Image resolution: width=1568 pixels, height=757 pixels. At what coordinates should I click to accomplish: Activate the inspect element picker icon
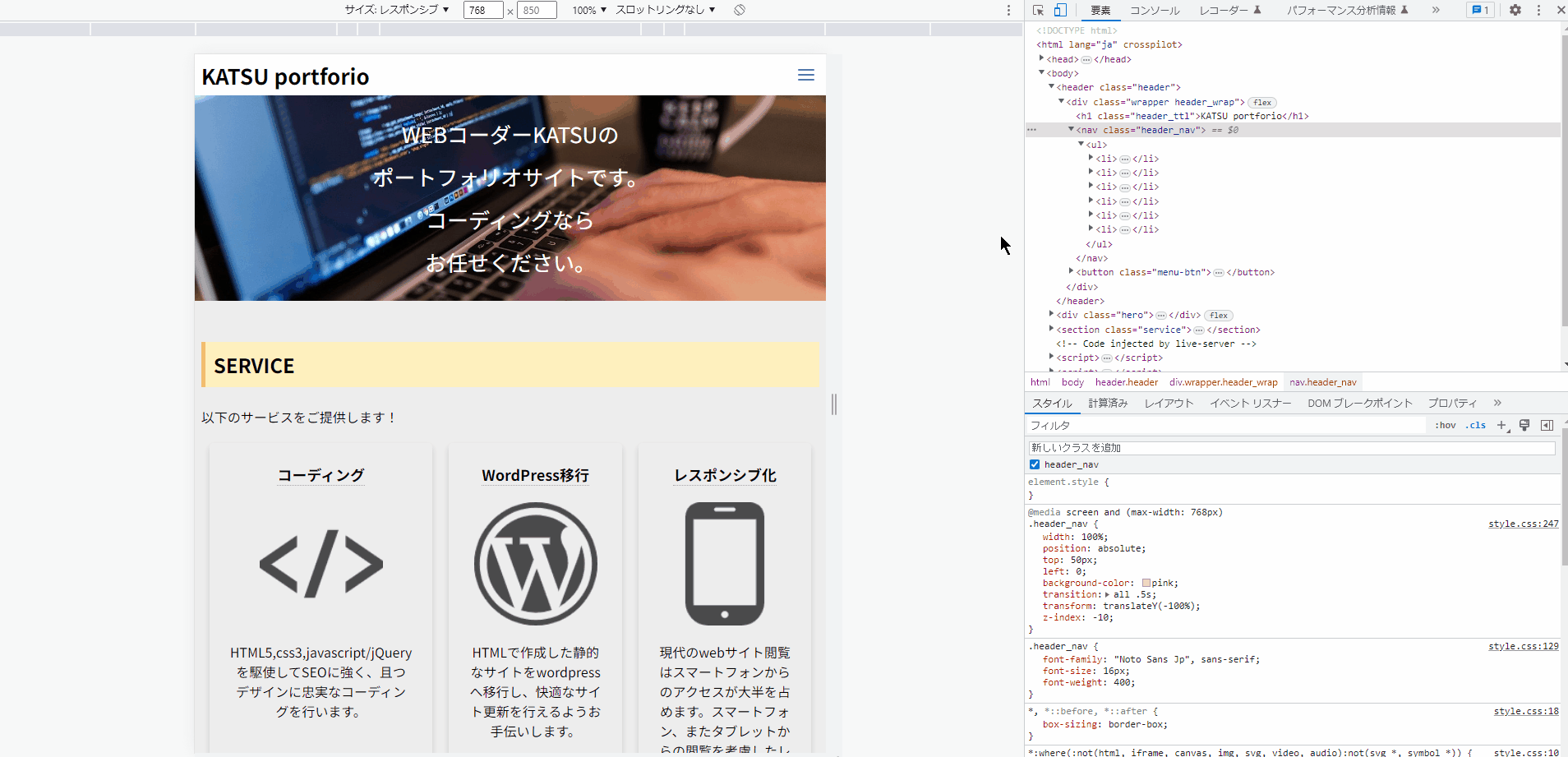[1038, 10]
